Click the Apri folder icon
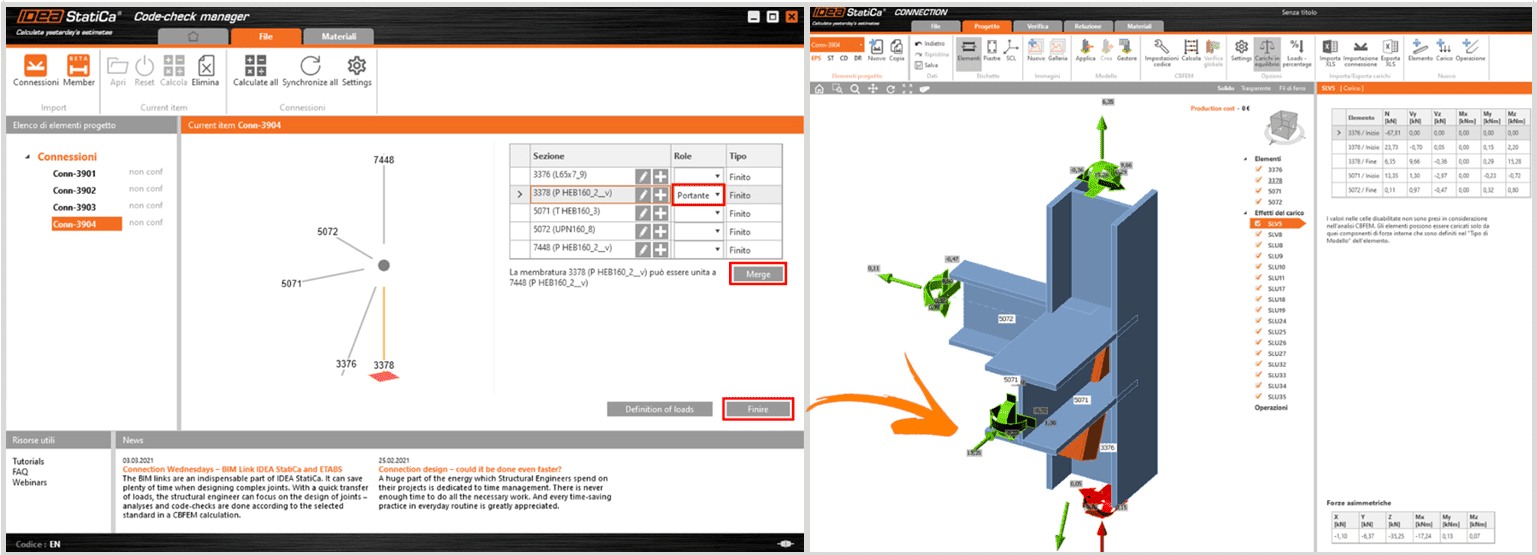 tap(118, 65)
